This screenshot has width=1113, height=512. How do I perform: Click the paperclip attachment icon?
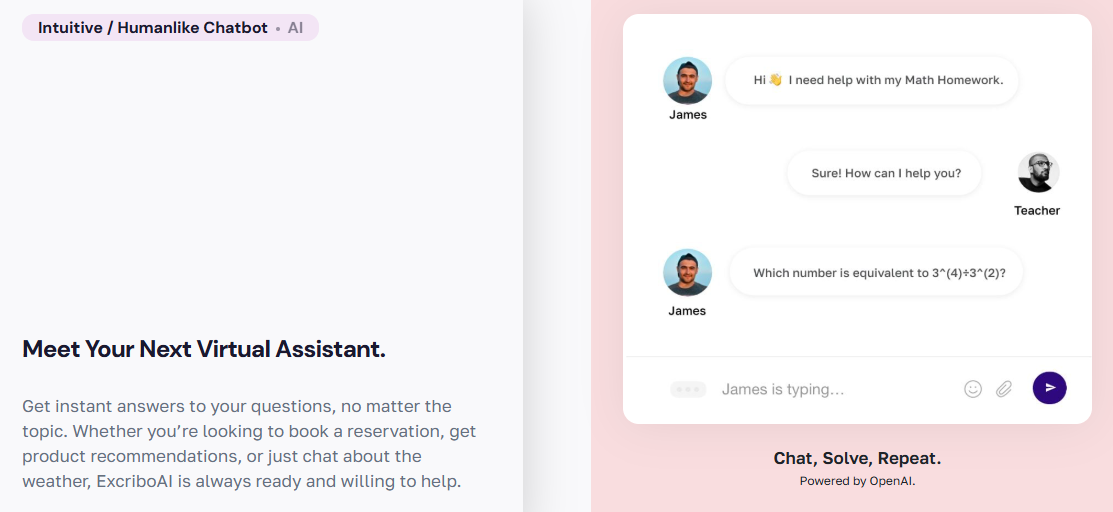click(x=1004, y=389)
